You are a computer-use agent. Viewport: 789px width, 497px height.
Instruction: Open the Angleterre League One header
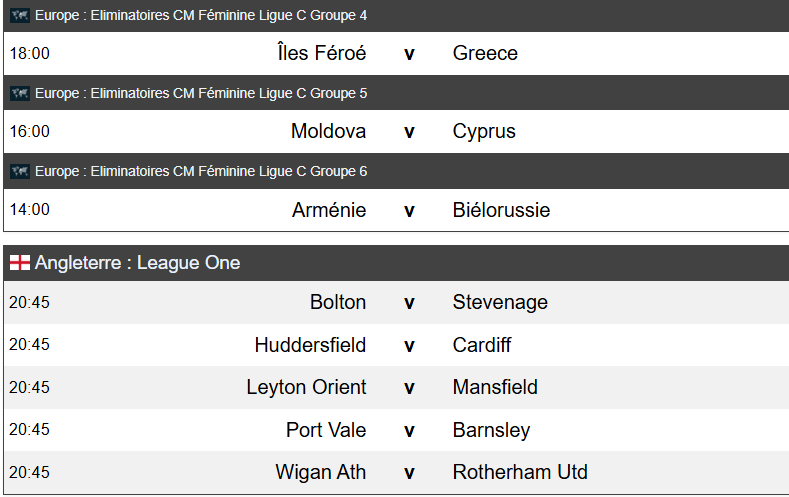pos(138,263)
